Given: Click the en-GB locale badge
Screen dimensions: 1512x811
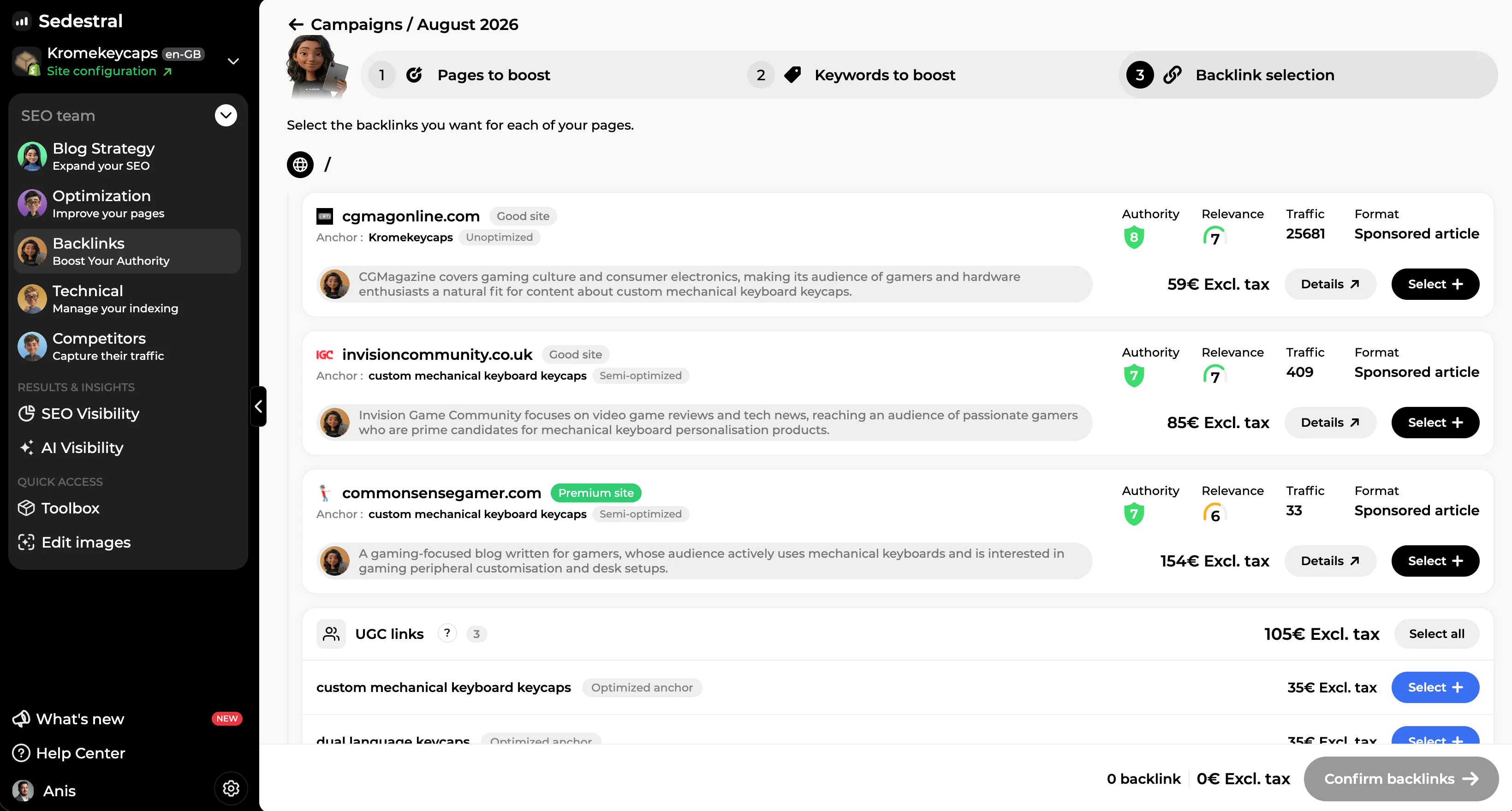Looking at the screenshot, I should [183, 54].
